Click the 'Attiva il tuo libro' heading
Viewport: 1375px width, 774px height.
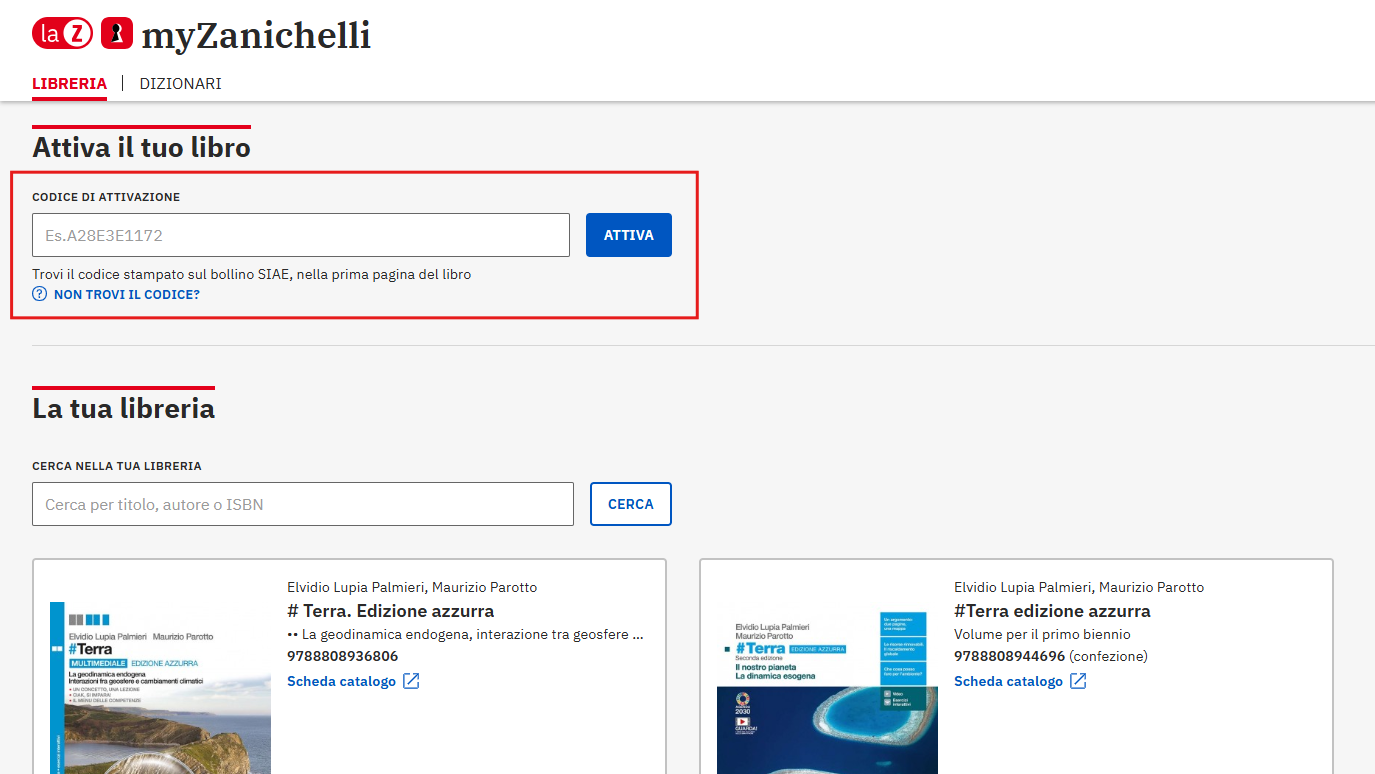pos(141,148)
